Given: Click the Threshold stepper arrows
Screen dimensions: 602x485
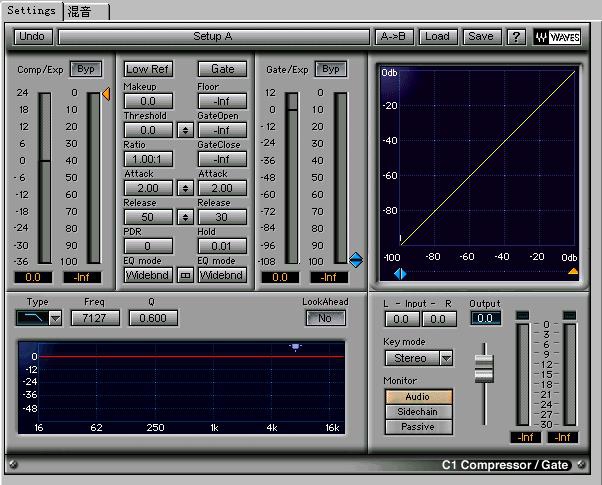Looking at the screenshot, I should [185, 130].
